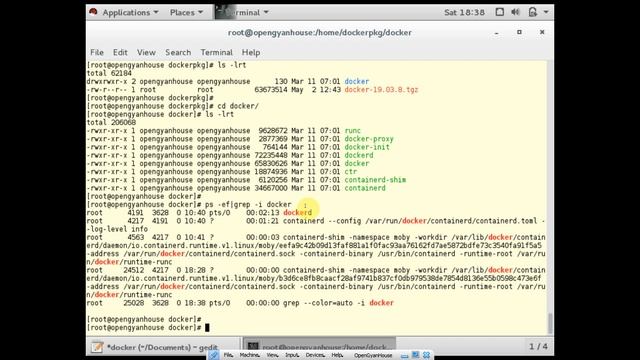The image size is (640, 360).
Task: Click the power/lock status icon in top panel
Action: pos(533,12)
